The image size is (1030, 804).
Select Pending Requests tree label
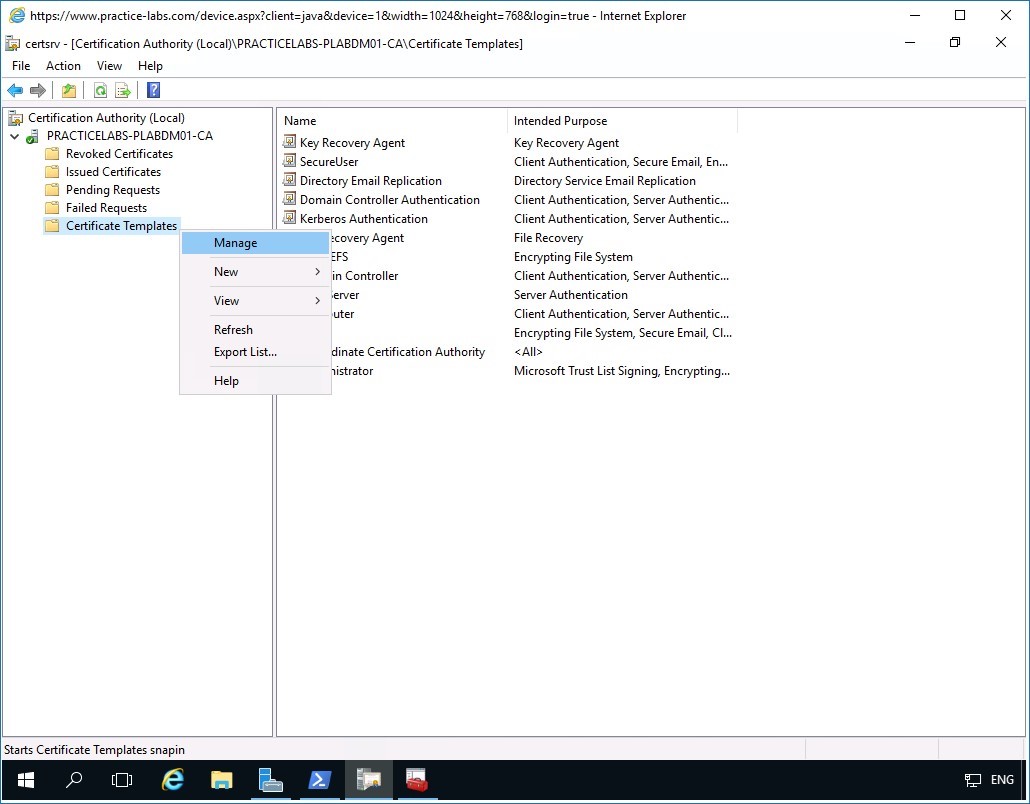(112, 190)
